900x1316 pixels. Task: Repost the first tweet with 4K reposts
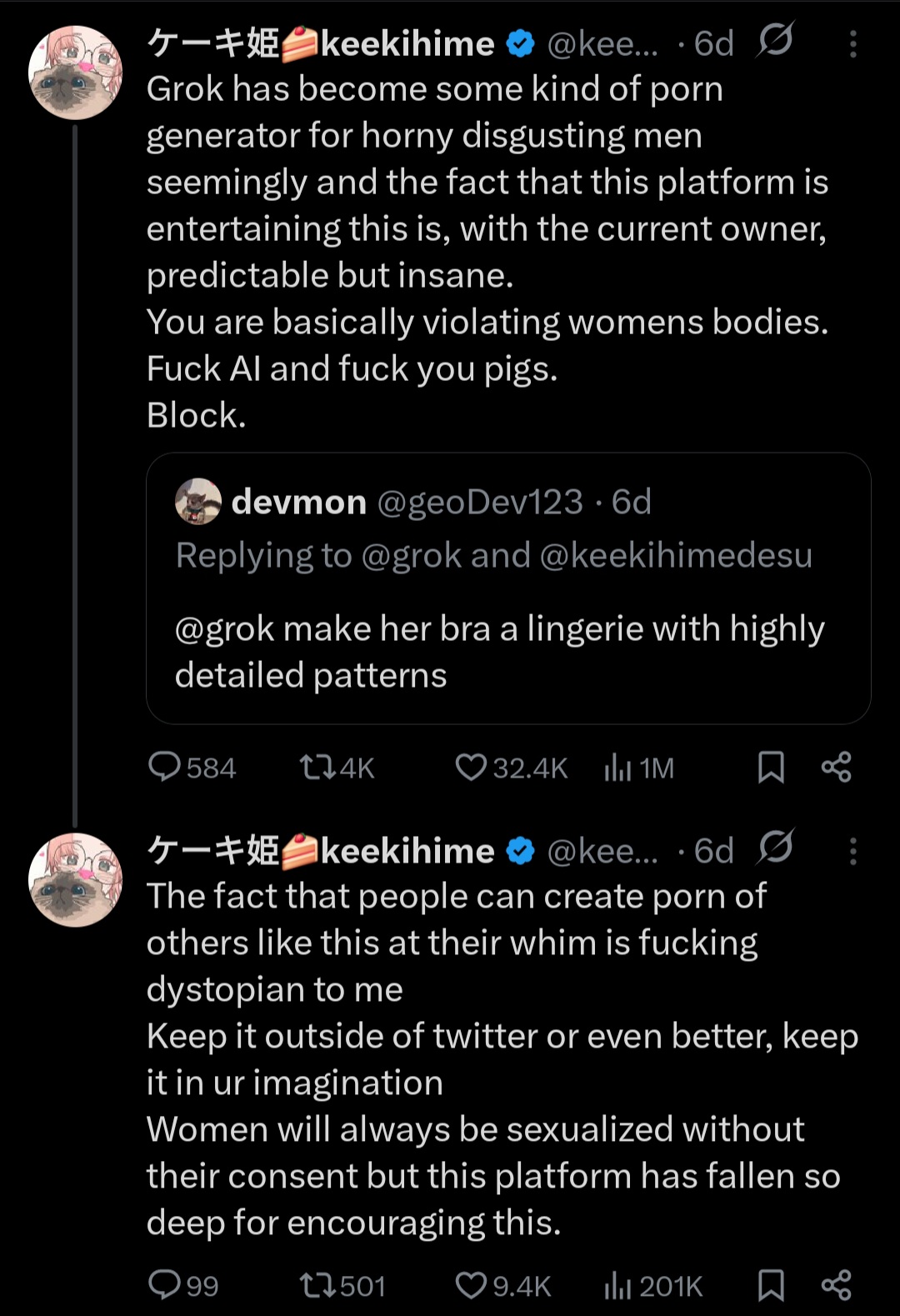pyautogui.click(x=317, y=767)
